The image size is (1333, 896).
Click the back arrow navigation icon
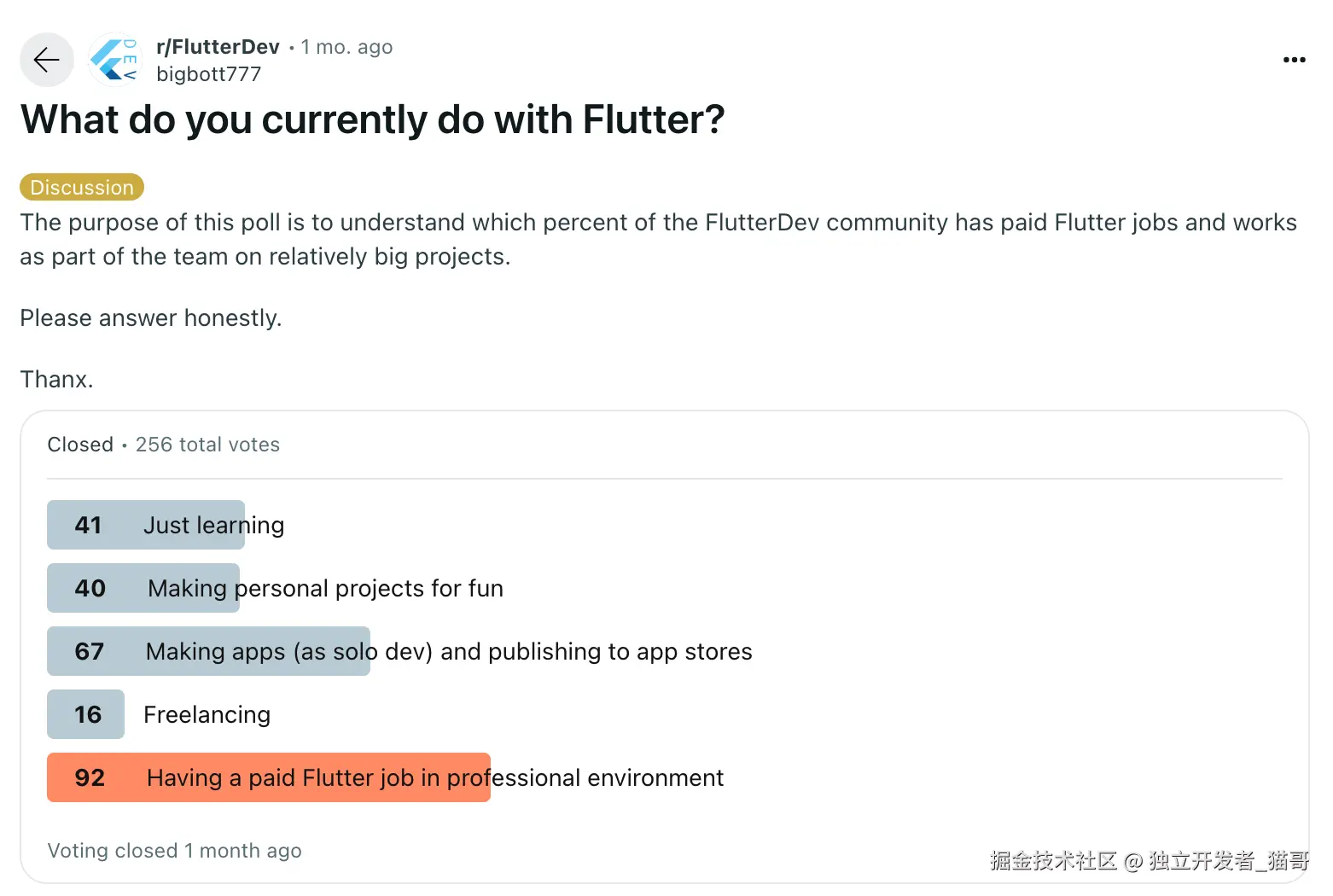click(x=46, y=60)
